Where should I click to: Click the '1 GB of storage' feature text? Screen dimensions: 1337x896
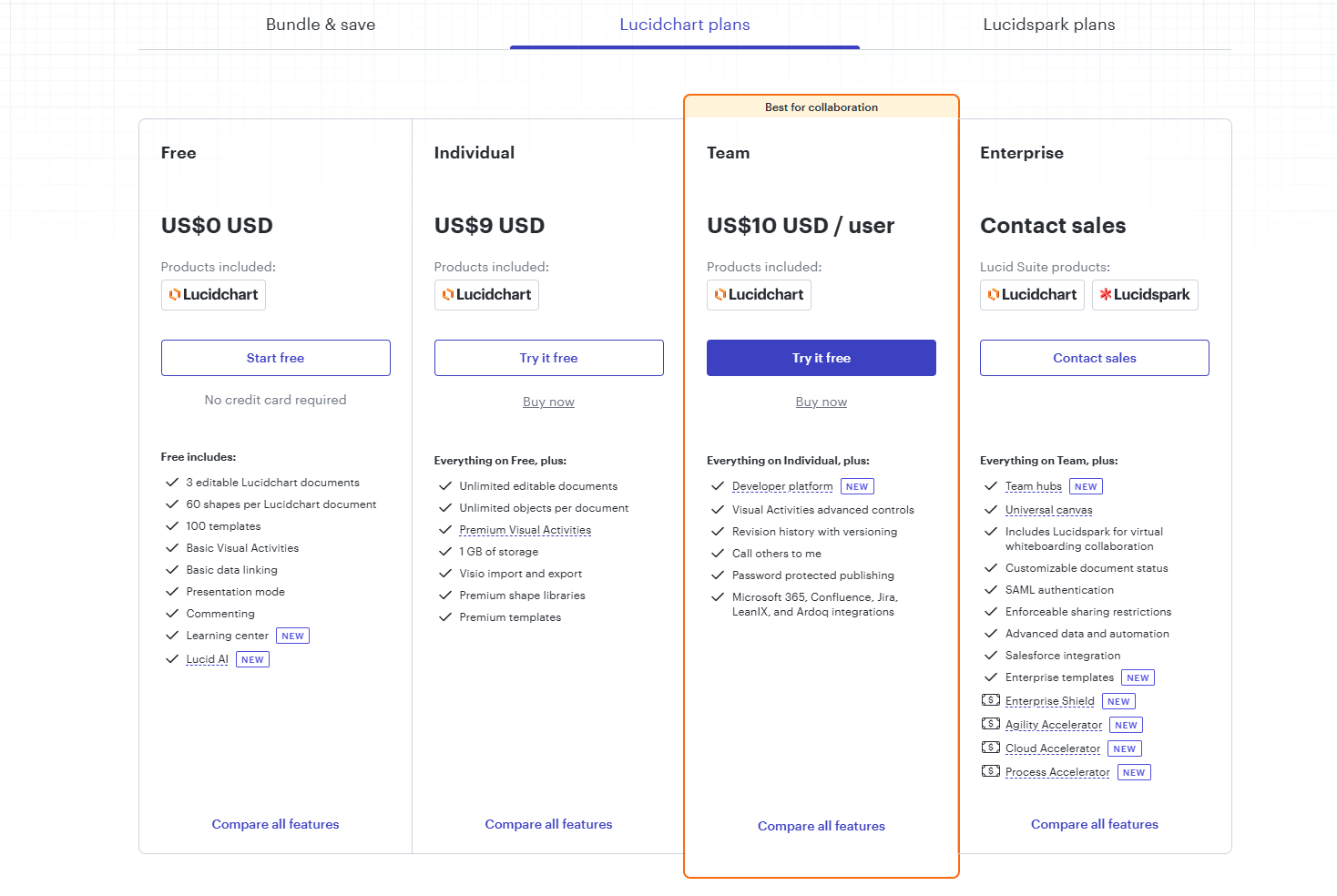(x=499, y=552)
